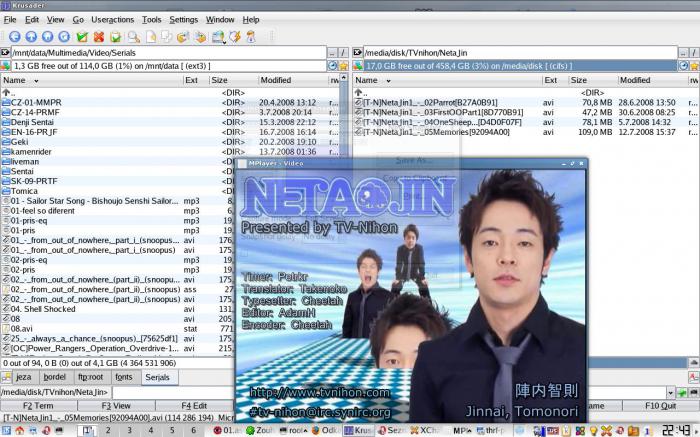Open the toolbar icon with dropdown arrow
Viewport: 700px width, 437px height.
coord(218,37)
